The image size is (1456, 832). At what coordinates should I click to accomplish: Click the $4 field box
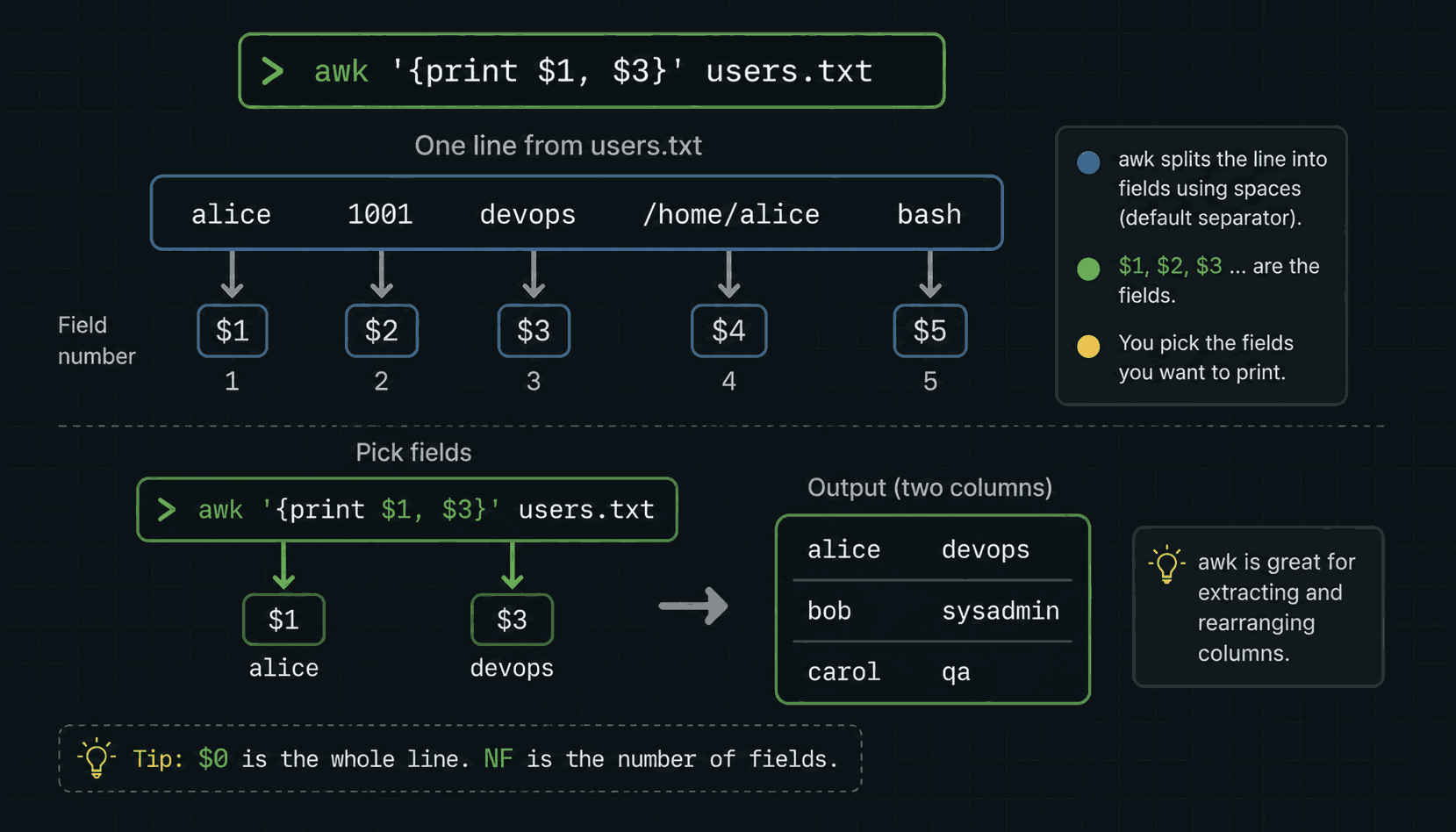pos(729,331)
